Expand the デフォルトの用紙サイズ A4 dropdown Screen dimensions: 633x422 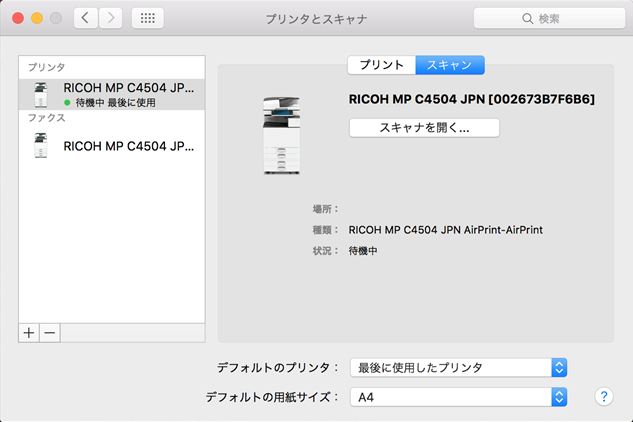(x=460, y=397)
